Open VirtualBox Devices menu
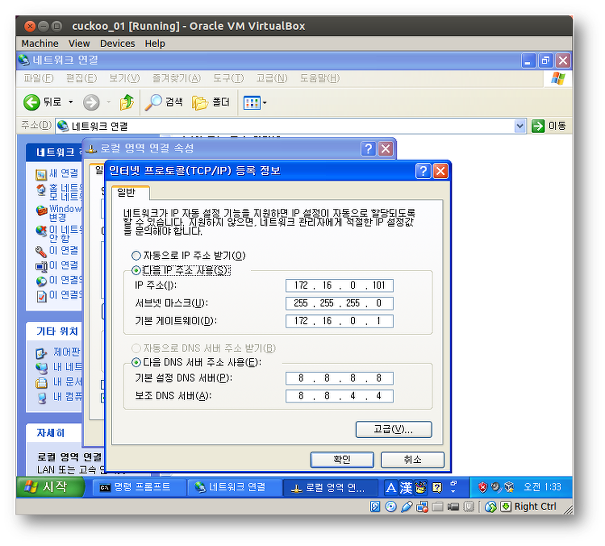The height and width of the screenshot is (546, 605). pyautogui.click(x=117, y=44)
